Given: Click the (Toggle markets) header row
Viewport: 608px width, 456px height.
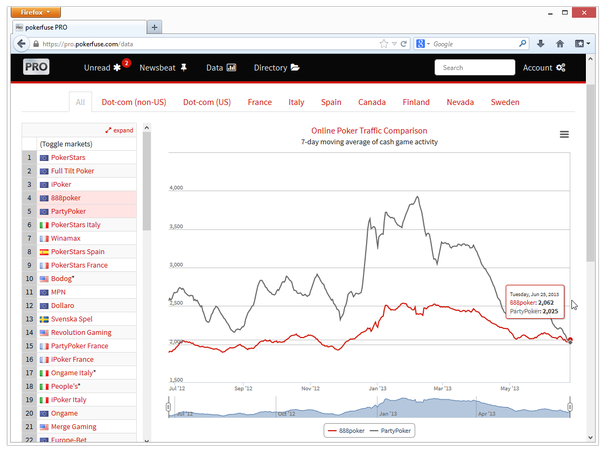Looking at the screenshot, I should 79,144.
